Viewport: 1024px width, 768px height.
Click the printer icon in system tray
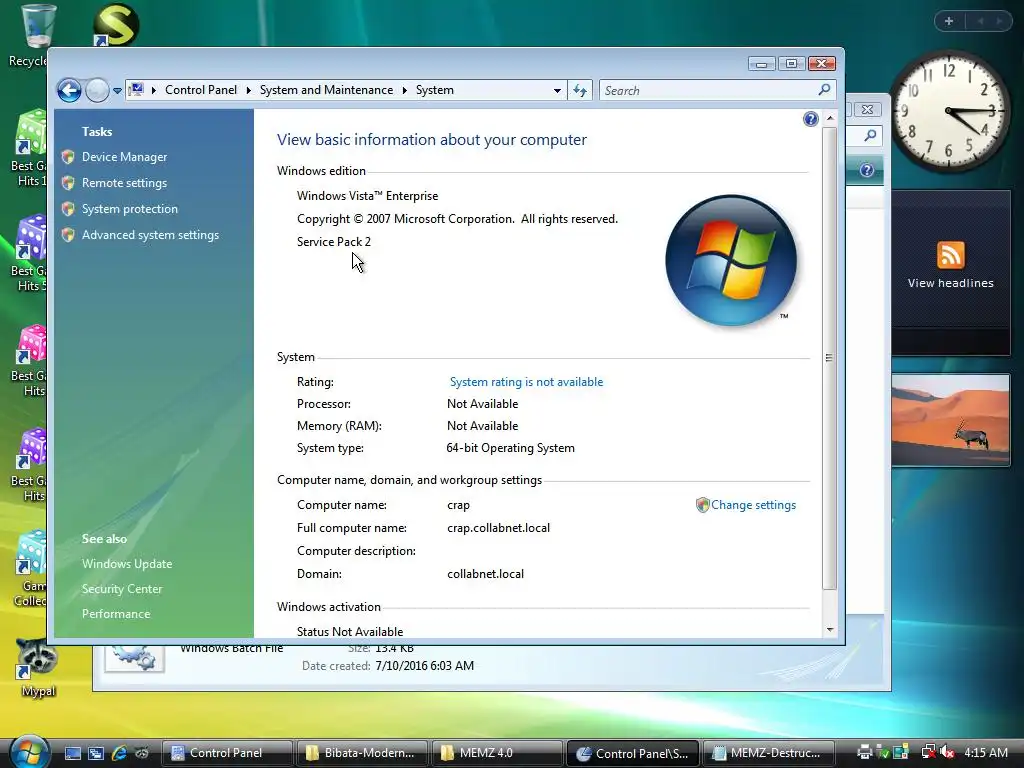863,752
